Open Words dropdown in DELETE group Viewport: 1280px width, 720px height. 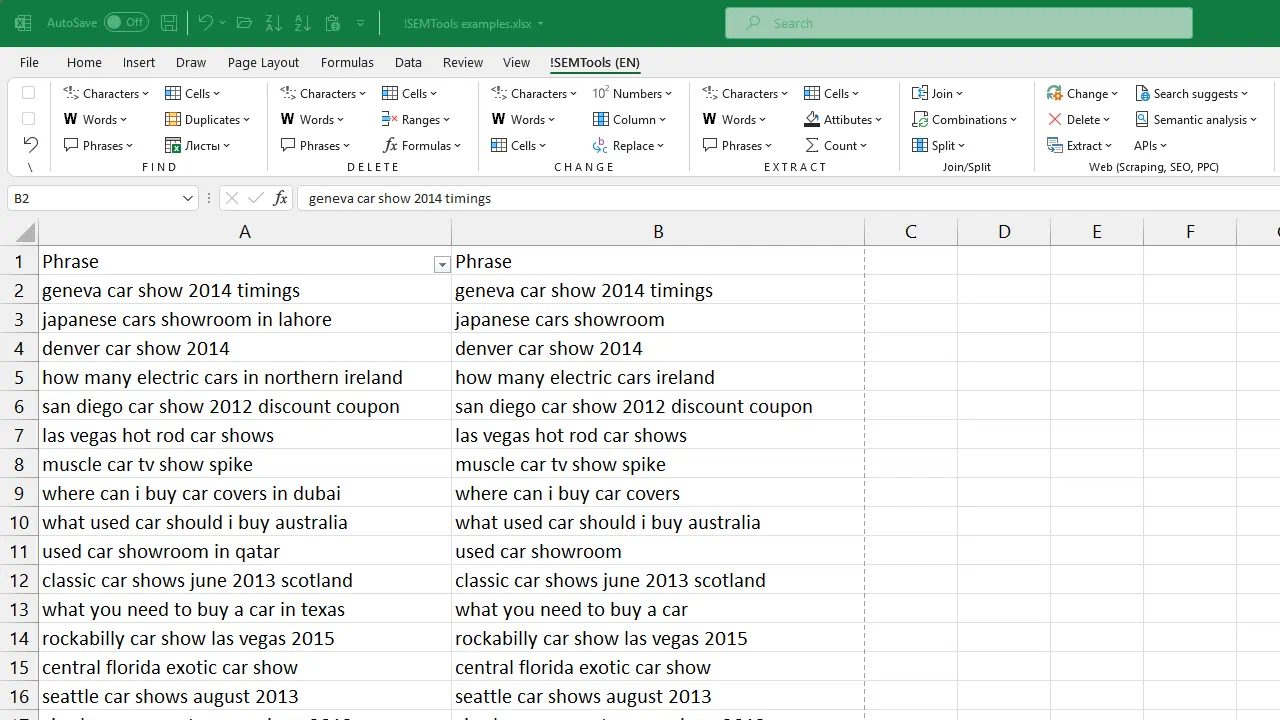point(313,119)
